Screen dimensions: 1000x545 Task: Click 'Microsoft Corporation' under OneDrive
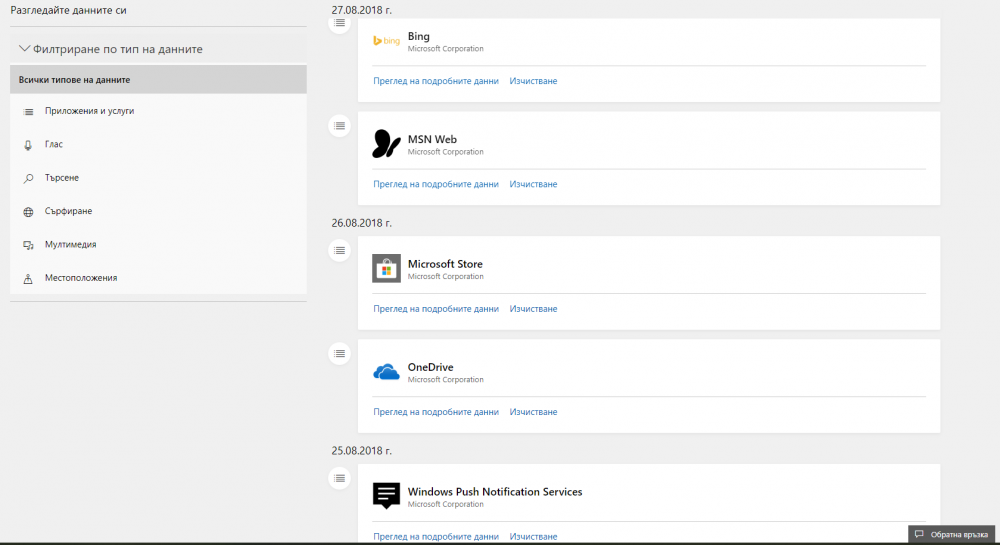click(x=446, y=379)
